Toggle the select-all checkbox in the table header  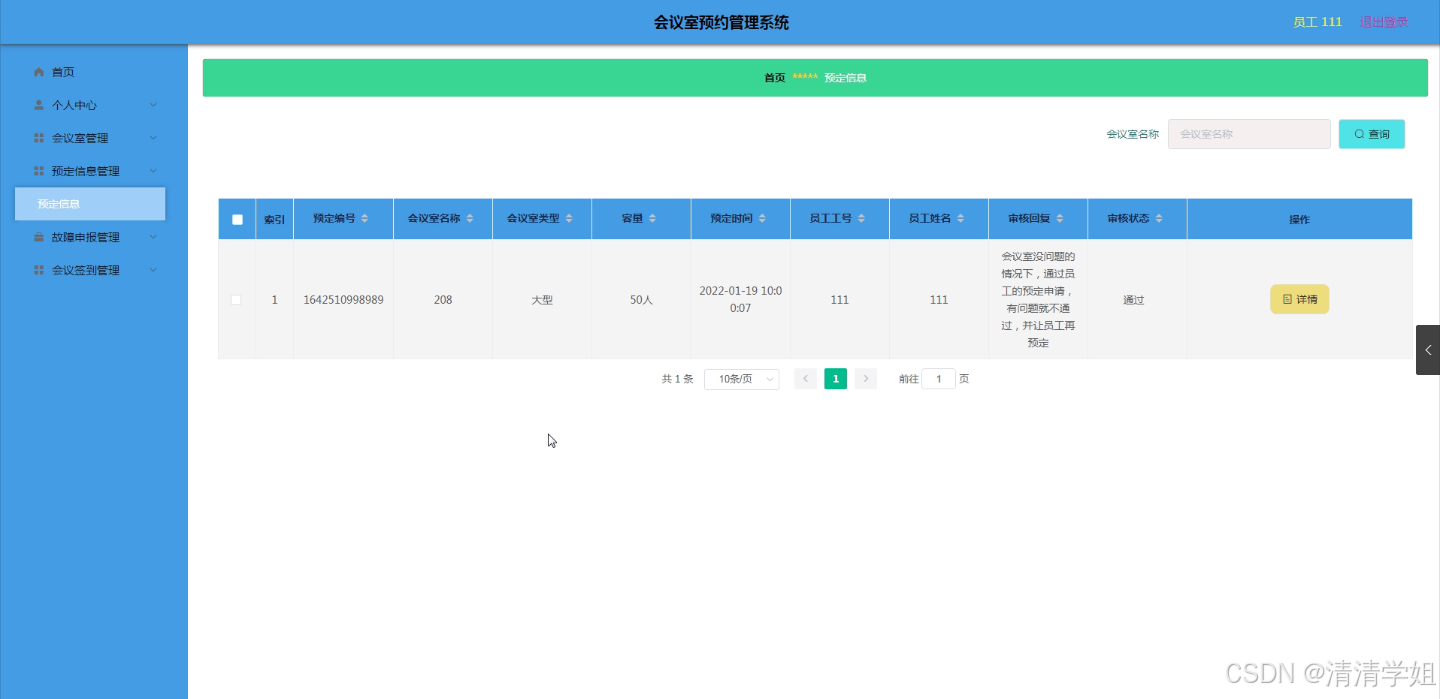236,218
